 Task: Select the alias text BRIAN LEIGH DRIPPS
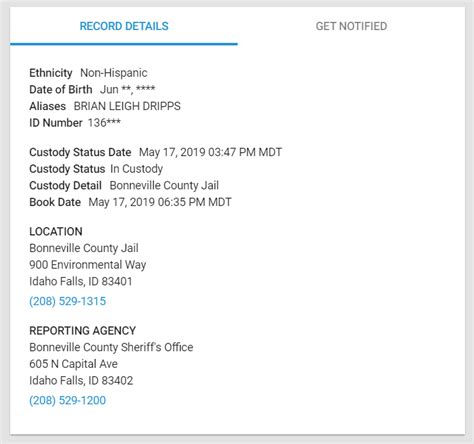click(x=127, y=106)
